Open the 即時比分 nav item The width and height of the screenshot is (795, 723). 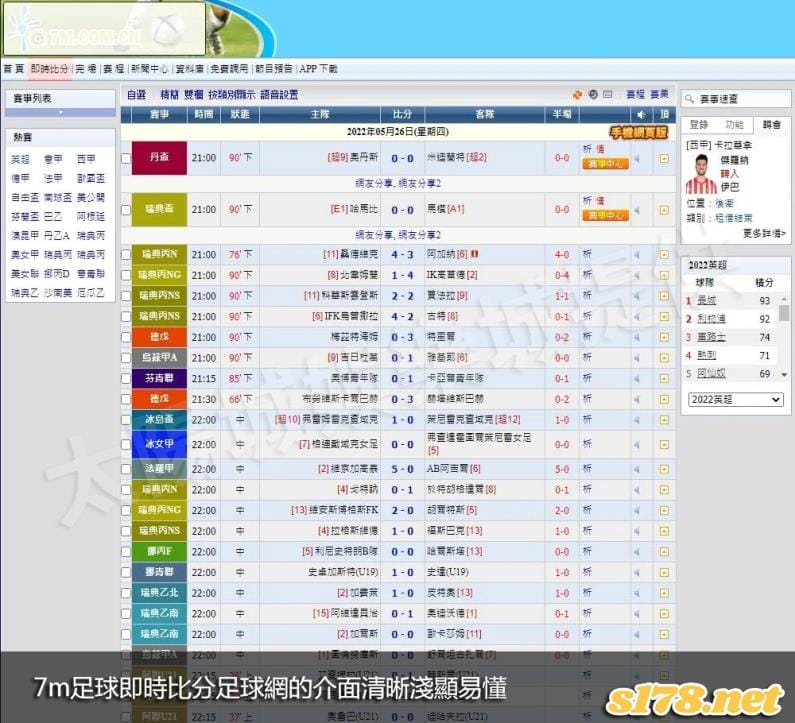49,69
